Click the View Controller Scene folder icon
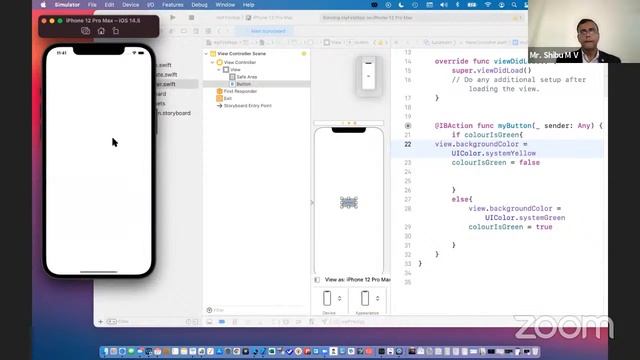 pos(213,53)
